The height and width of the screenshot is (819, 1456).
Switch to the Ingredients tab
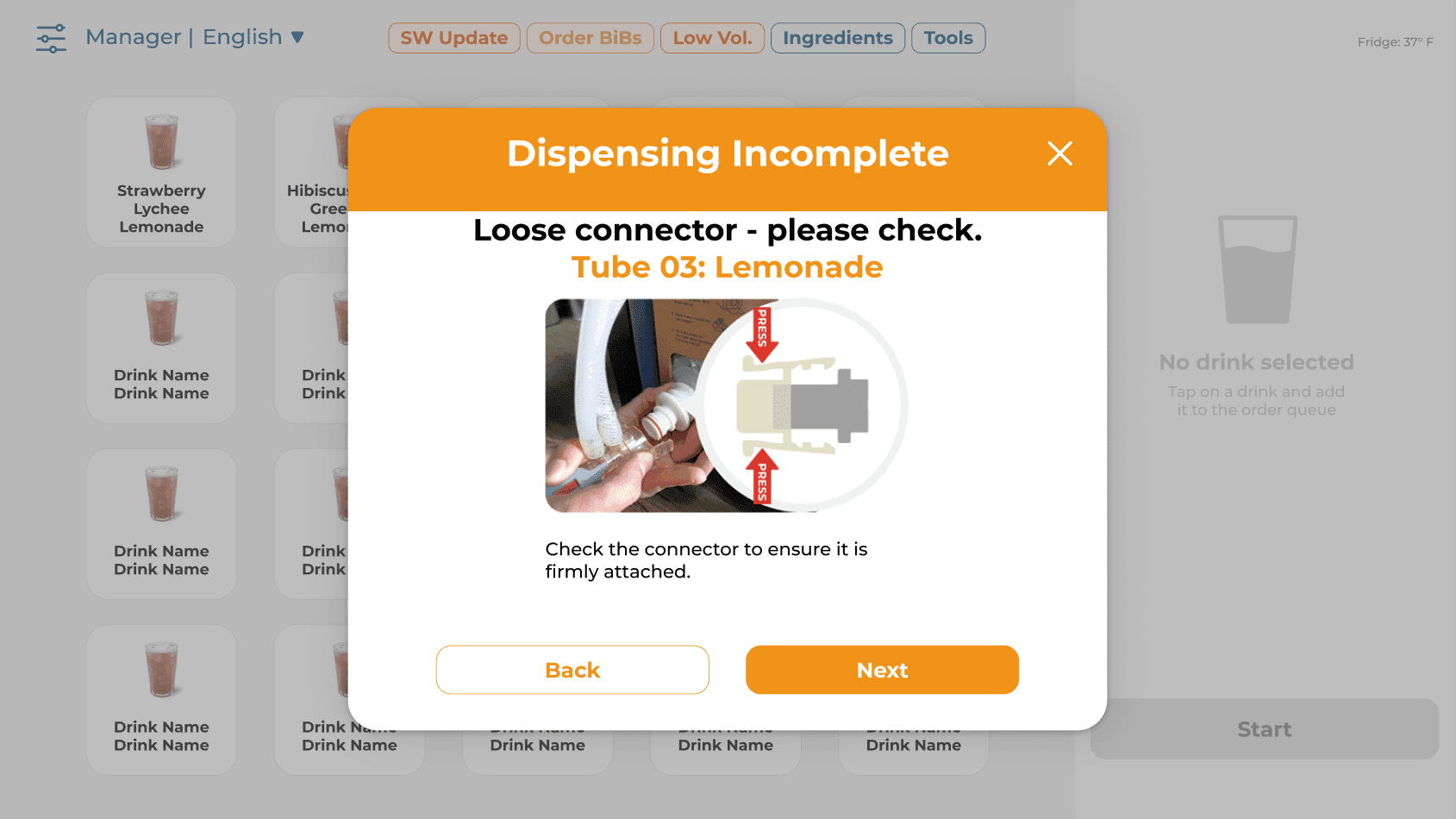pyautogui.click(x=838, y=38)
